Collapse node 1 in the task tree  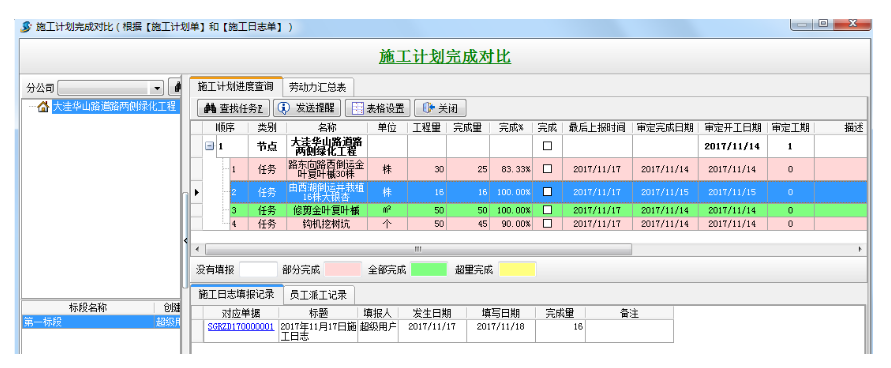tap(210, 146)
